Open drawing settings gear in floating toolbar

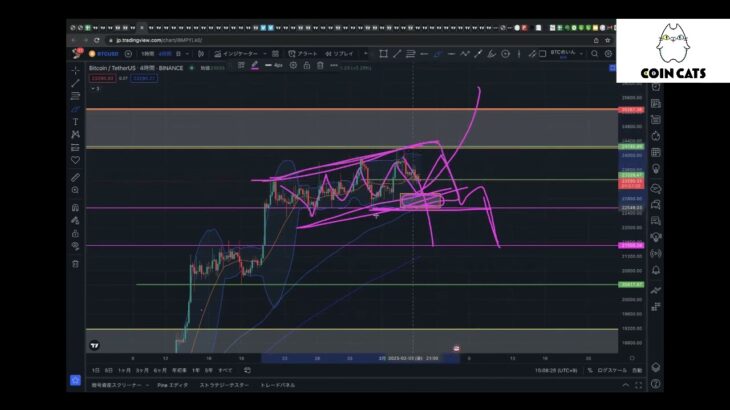pyautogui.click(x=293, y=66)
